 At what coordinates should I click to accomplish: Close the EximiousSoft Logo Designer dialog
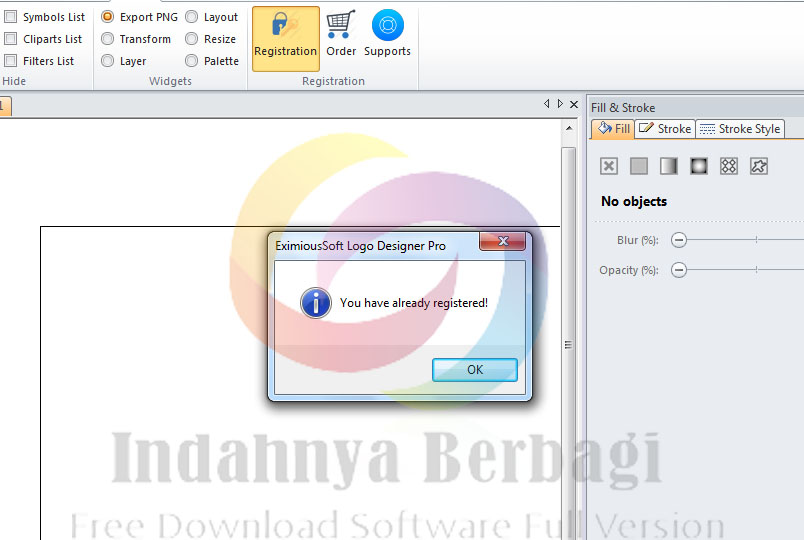coord(502,241)
